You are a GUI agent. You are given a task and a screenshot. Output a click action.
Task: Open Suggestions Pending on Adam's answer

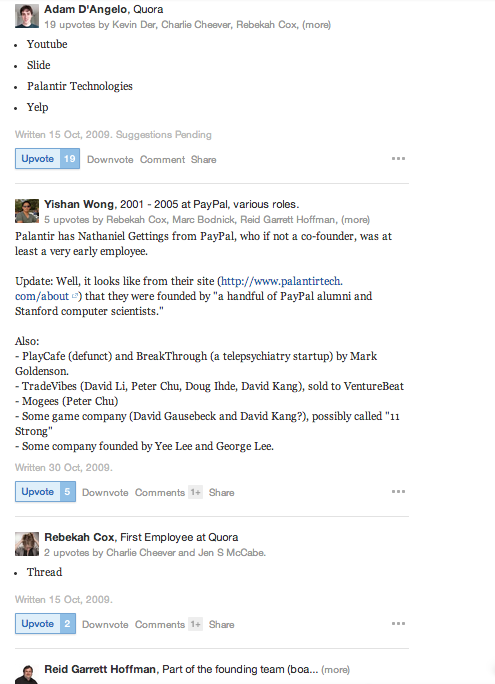point(164,135)
